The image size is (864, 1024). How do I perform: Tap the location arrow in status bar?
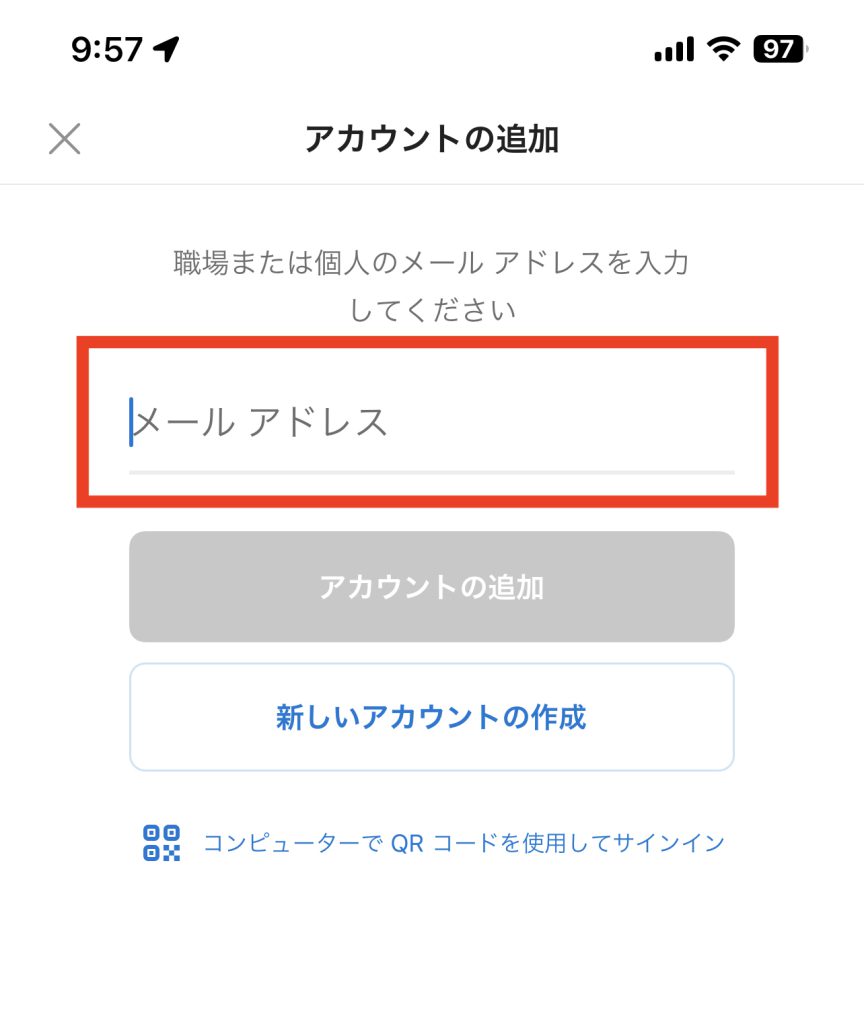166,48
